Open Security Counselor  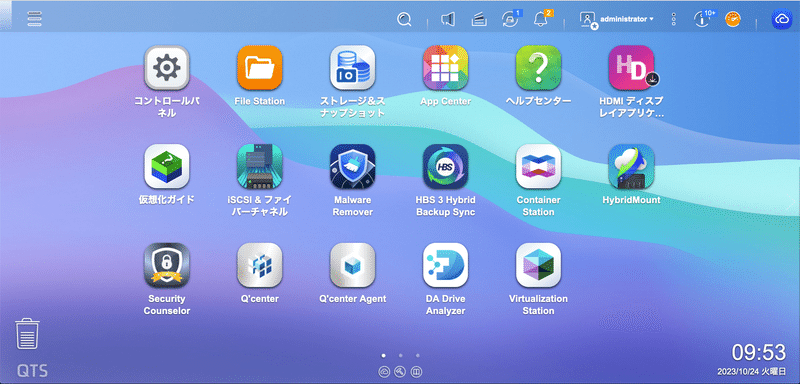(x=167, y=265)
